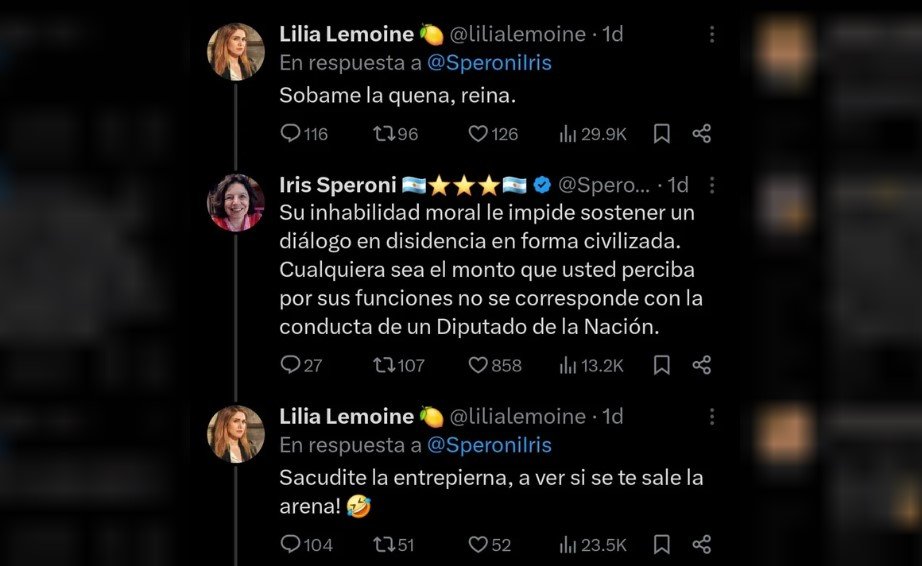Screen dimensions: 922x566
Task: Open @SperoniIris mention in first tweet
Action: tap(489, 62)
